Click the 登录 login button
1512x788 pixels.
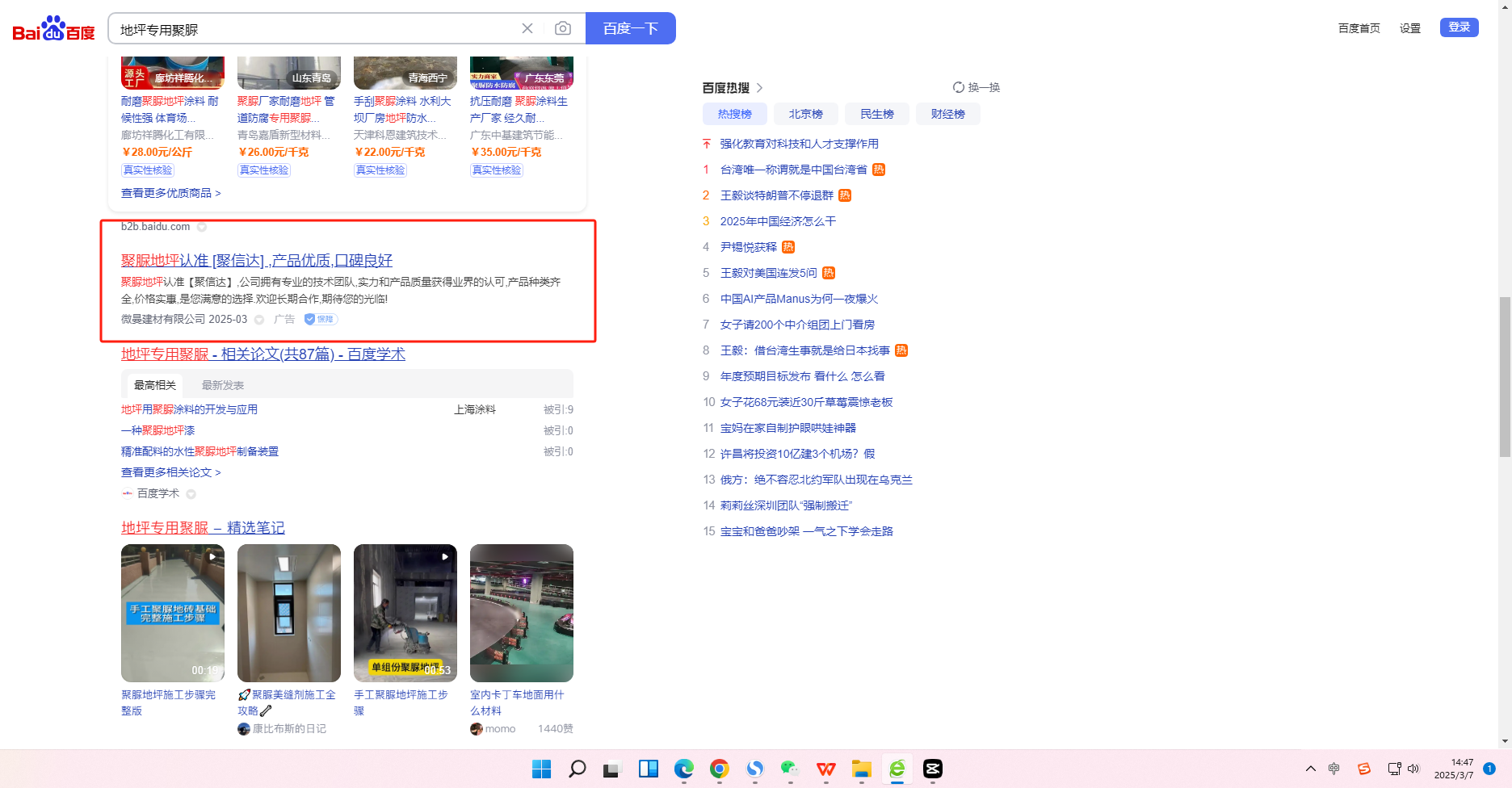[x=1459, y=27]
